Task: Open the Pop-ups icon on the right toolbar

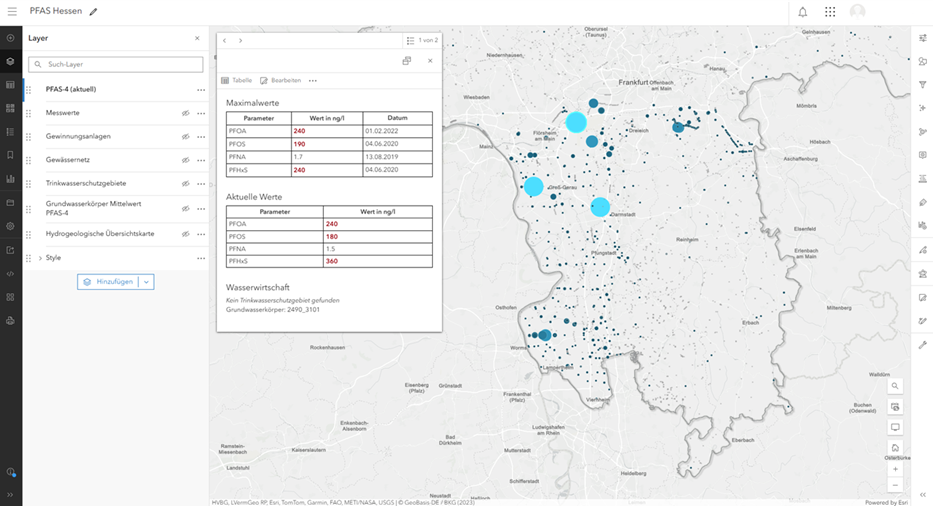Action: click(923, 155)
